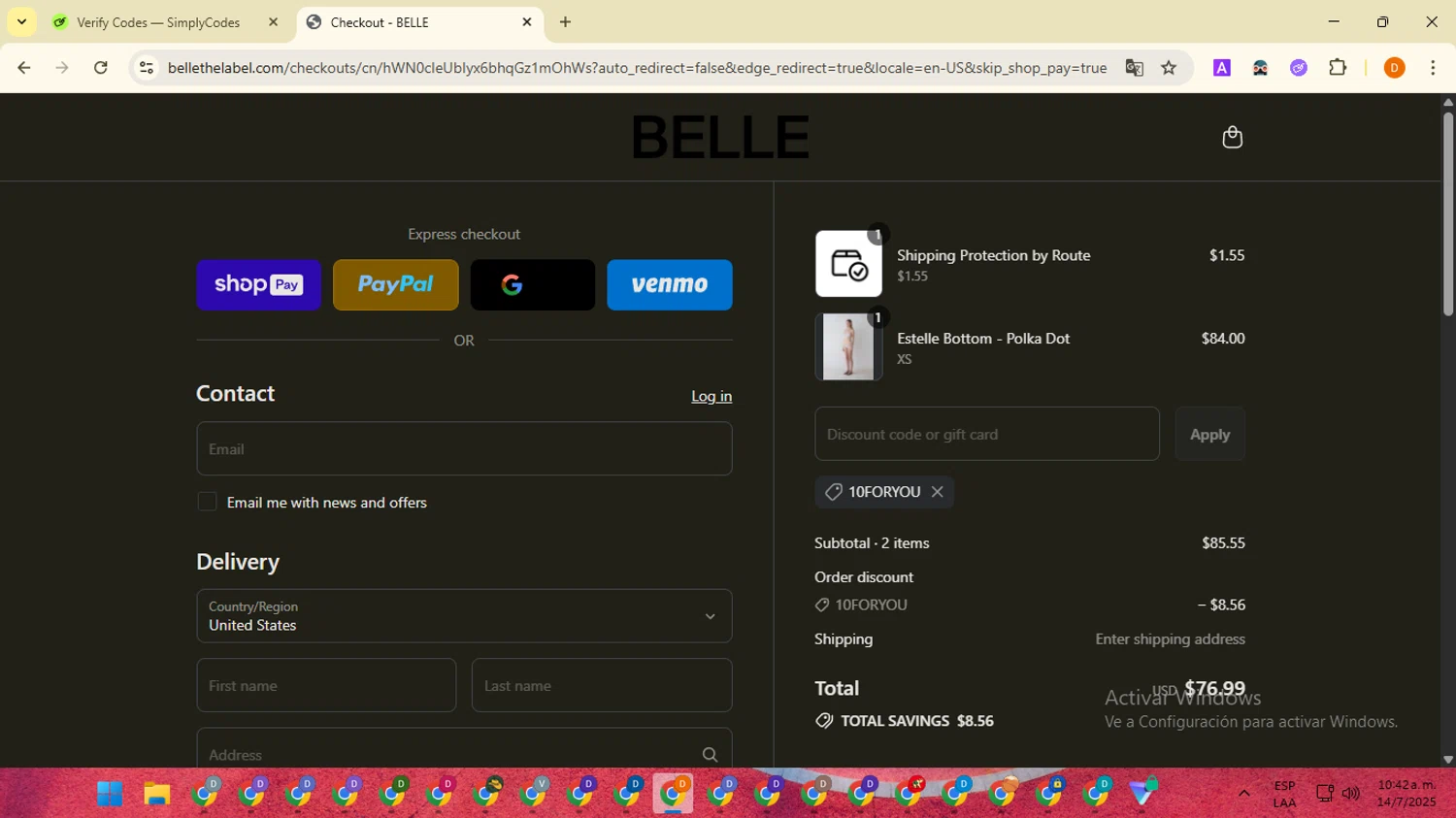The height and width of the screenshot is (818, 1456).
Task: Focus the Last name field
Action: (602, 685)
